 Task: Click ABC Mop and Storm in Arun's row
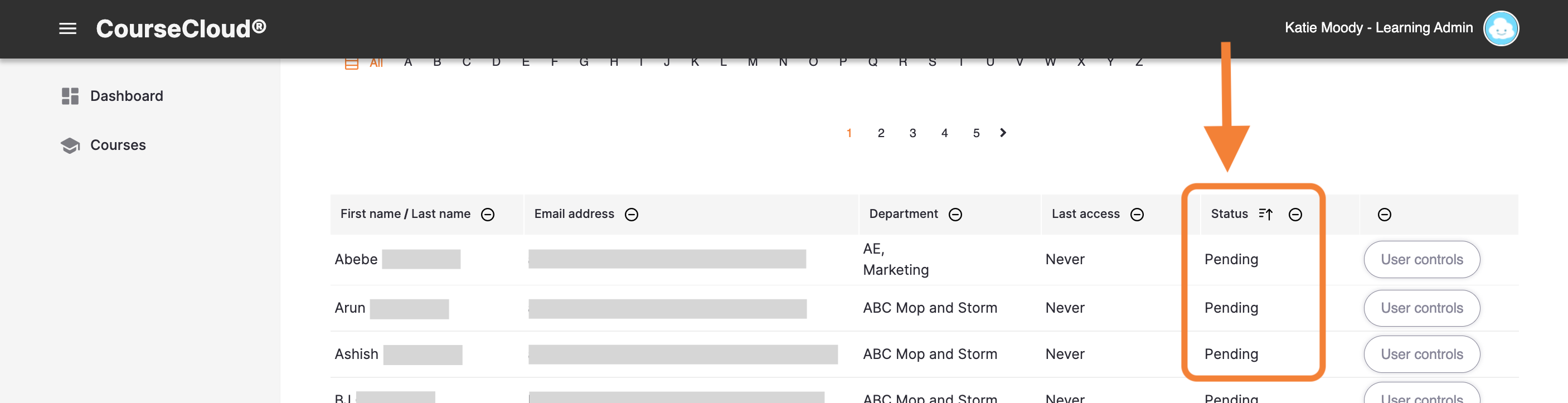point(929,308)
